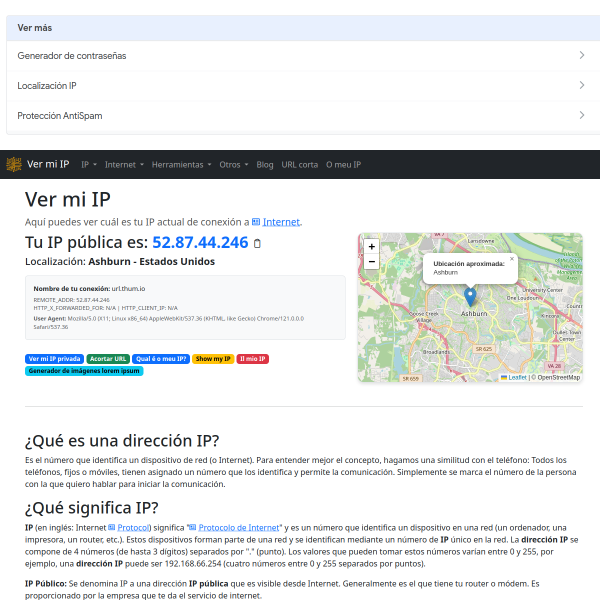Click the IP address 52.87.44.246
The image size is (600, 600).
(x=200, y=243)
